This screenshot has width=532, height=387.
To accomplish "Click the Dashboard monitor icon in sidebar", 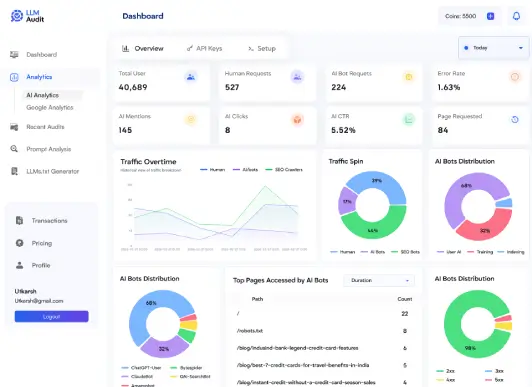I will tap(14, 55).
